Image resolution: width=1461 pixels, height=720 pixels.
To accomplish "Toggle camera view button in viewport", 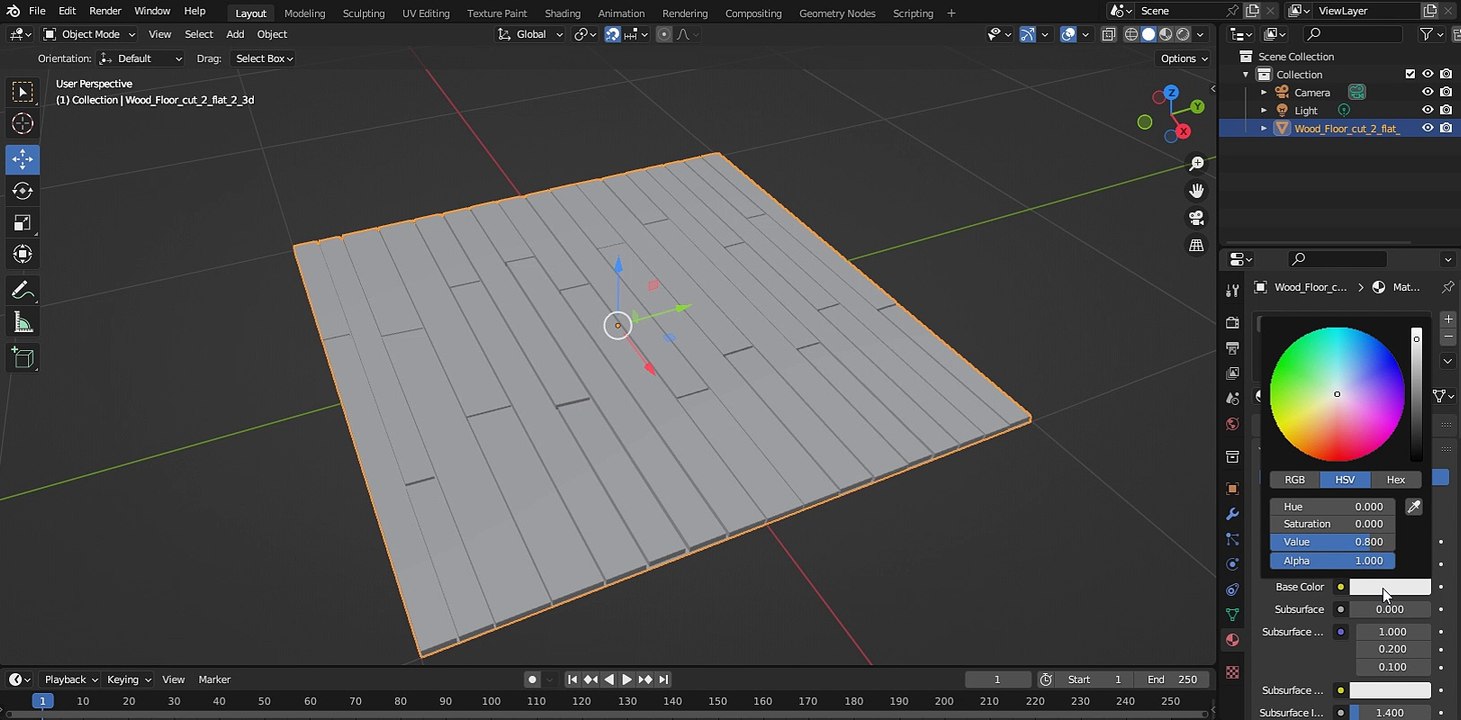I will 1196,218.
